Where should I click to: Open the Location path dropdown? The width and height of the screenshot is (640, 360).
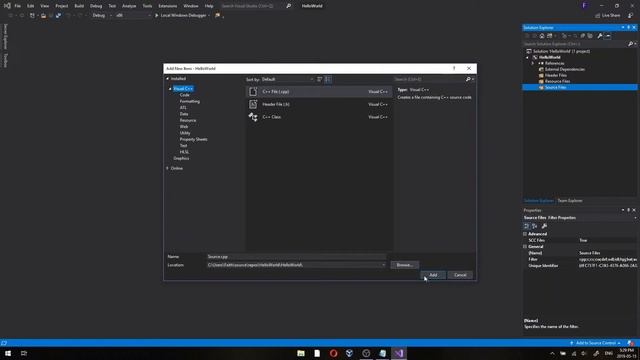pos(383,265)
